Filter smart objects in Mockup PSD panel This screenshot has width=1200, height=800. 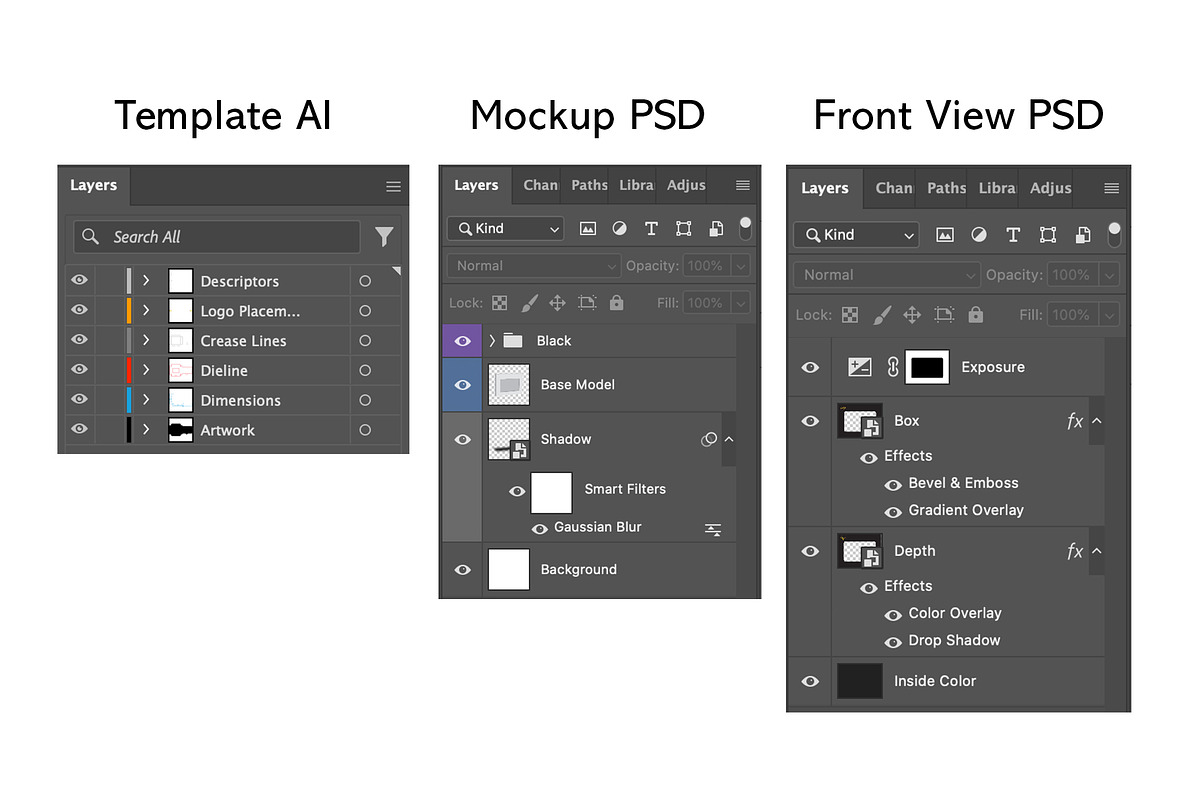pyautogui.click(x=715, y=229)
